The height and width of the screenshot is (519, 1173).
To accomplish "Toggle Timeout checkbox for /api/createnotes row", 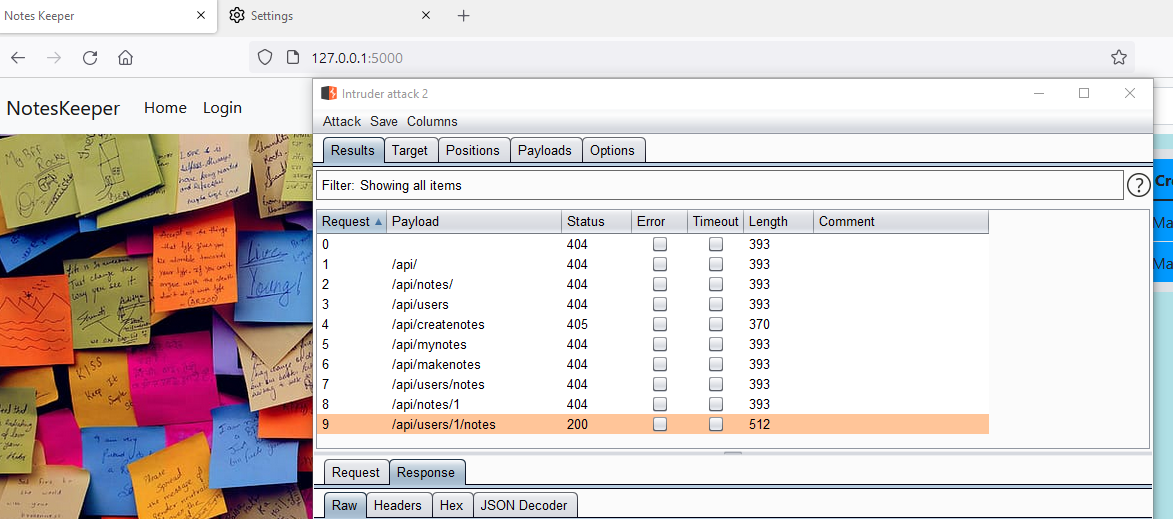I will [x=716, y=325].
